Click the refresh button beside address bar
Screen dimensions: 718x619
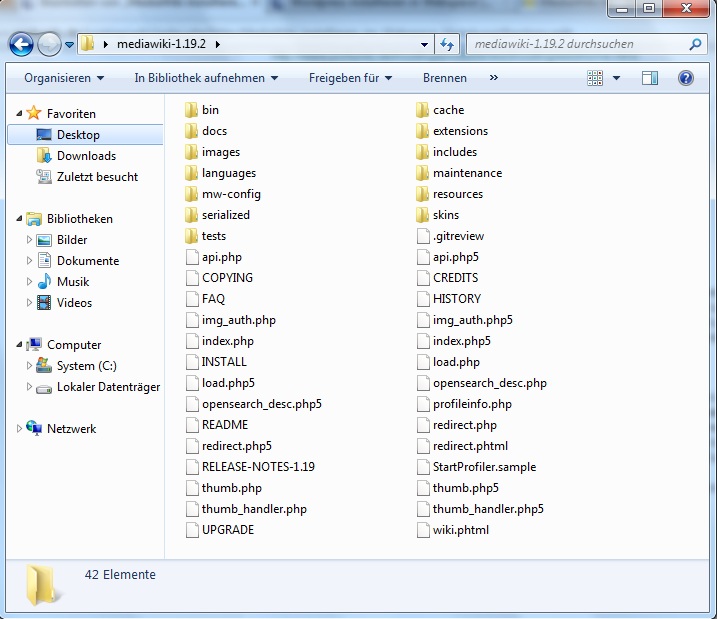tap(448, 44)
